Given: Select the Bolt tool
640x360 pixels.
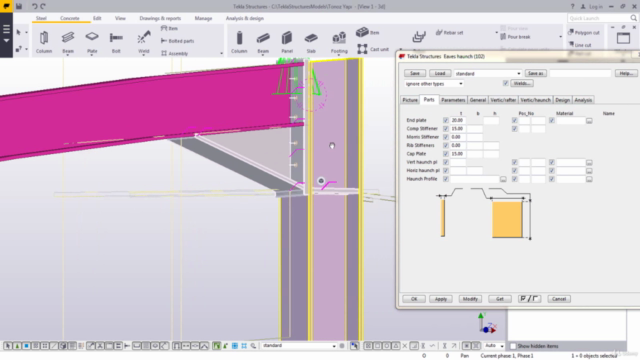Looking at the screenshot, I should pos(116,42).
